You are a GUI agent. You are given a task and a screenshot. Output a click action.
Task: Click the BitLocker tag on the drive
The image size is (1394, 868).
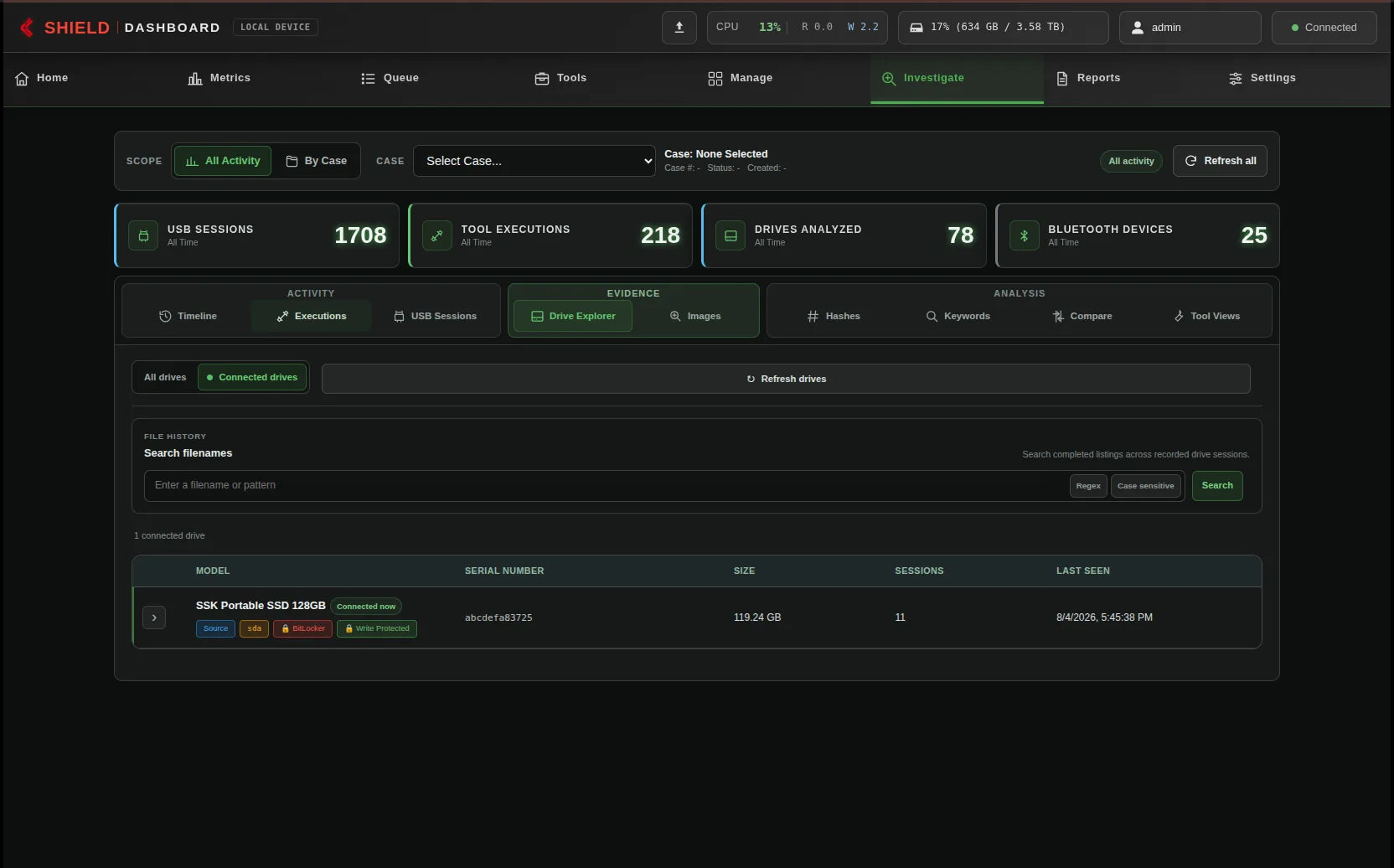302,628
